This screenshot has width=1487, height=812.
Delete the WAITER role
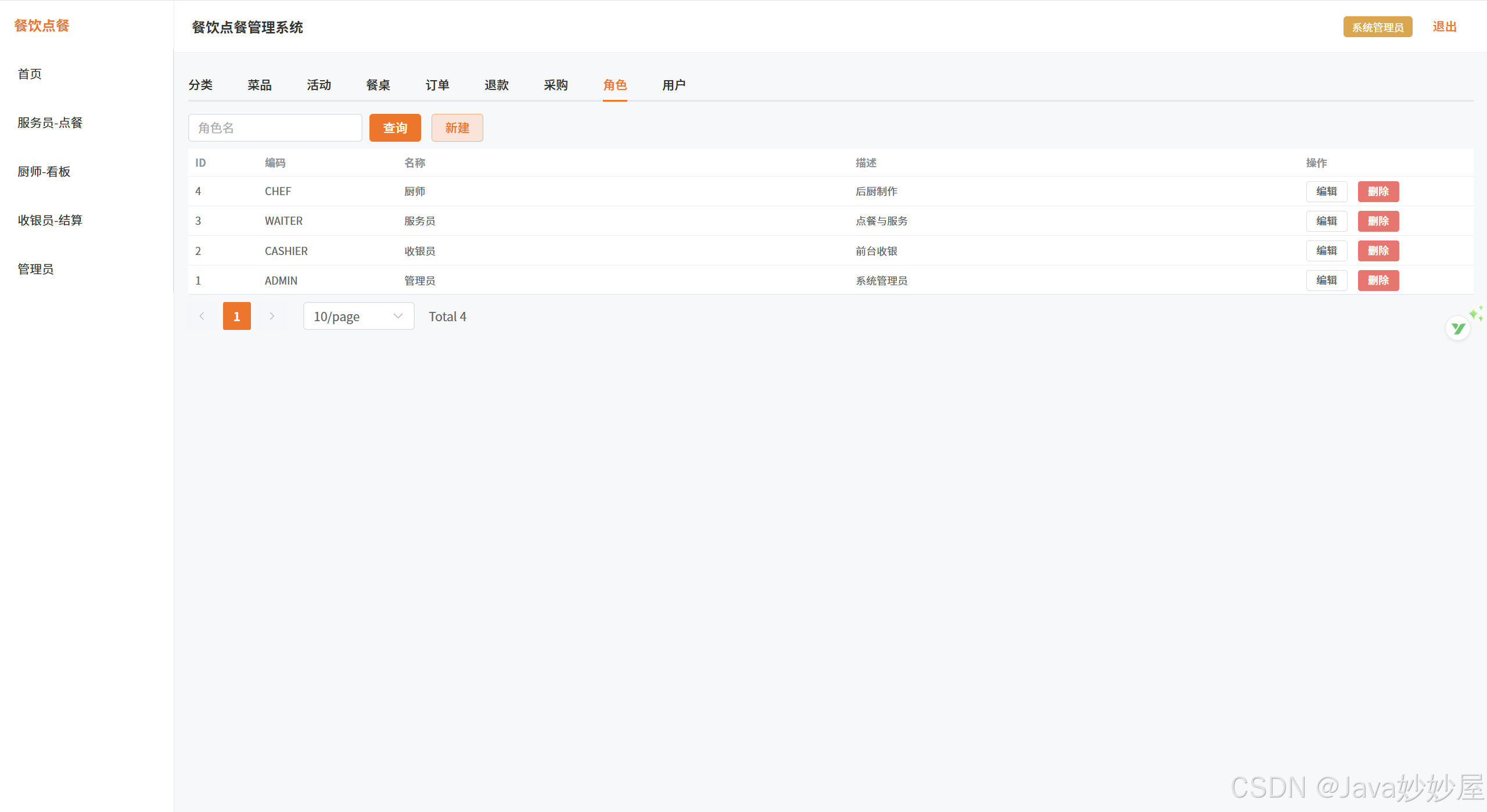[1378, 221]
